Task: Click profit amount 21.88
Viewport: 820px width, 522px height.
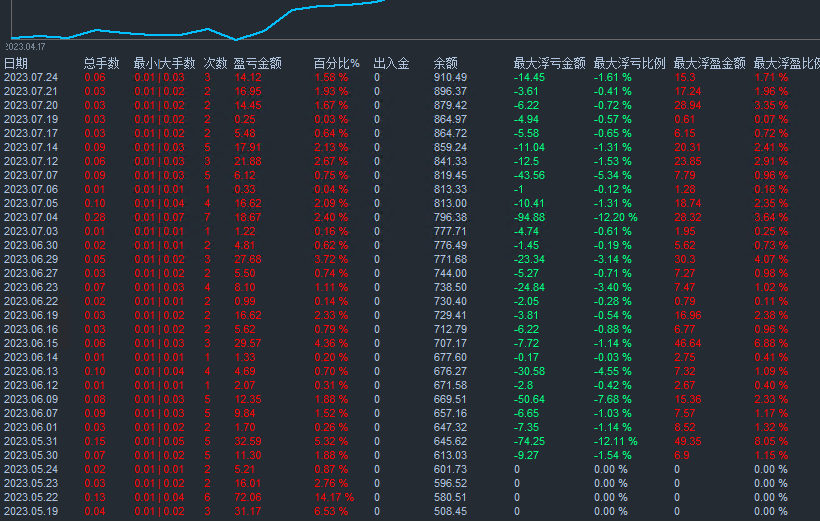Action: coord(248,162)
